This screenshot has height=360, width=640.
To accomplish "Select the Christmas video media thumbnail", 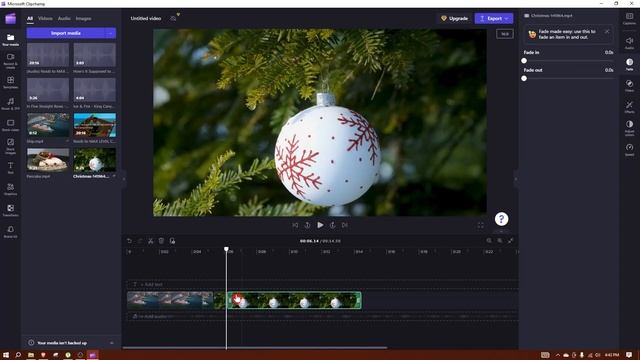I will pyautogui.click(x=95, y=160).
